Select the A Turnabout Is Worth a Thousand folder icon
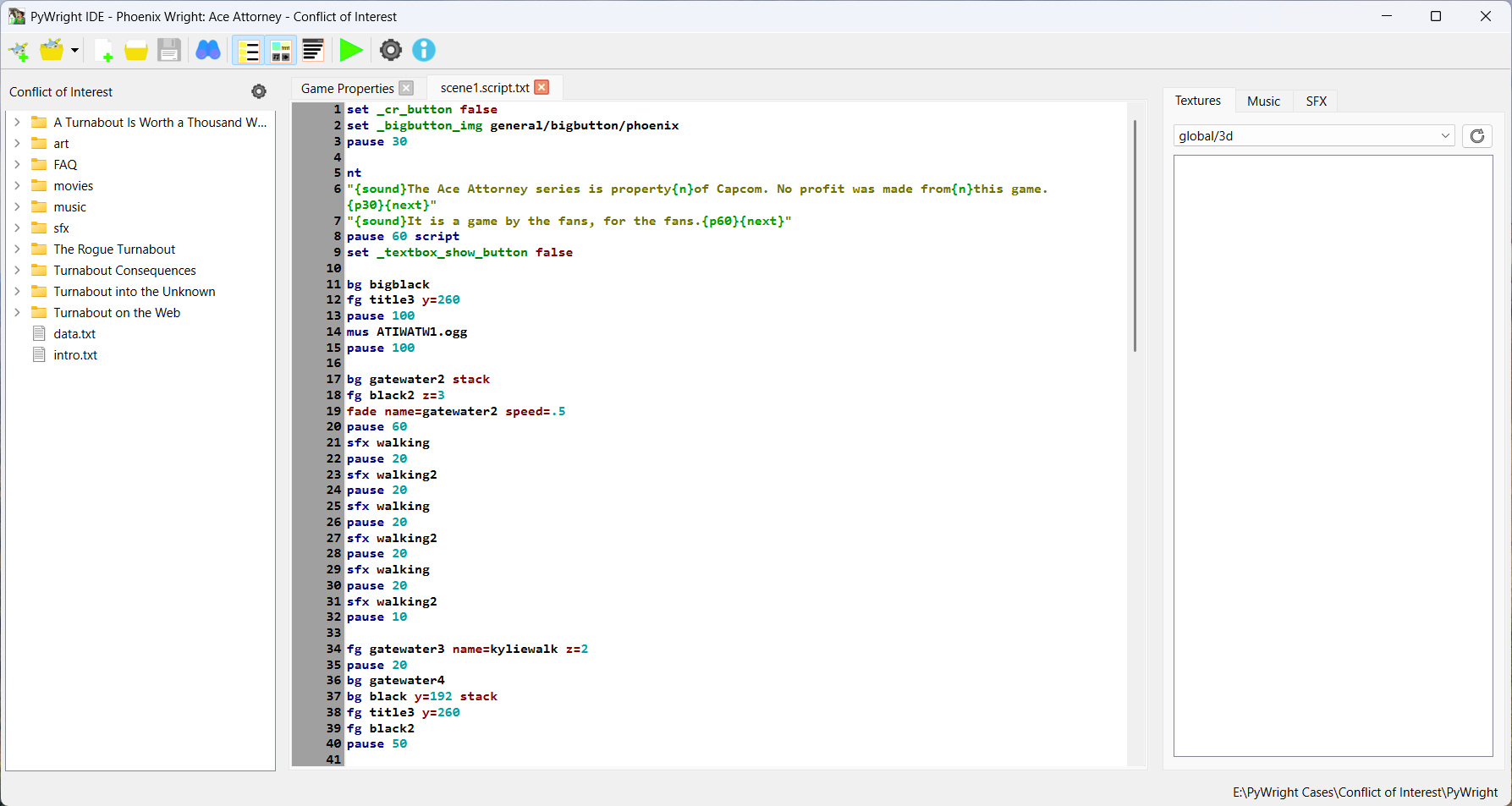 (x=39, y=123)
